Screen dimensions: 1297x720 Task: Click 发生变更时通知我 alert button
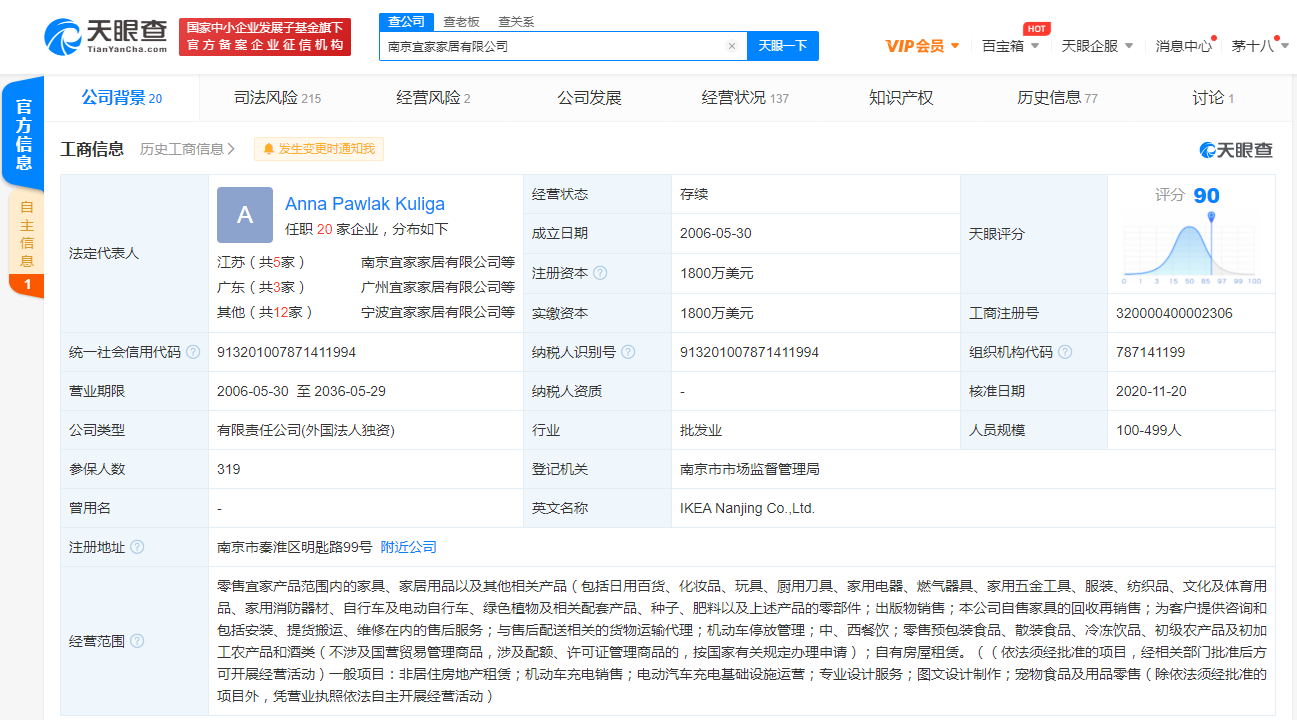318,149
